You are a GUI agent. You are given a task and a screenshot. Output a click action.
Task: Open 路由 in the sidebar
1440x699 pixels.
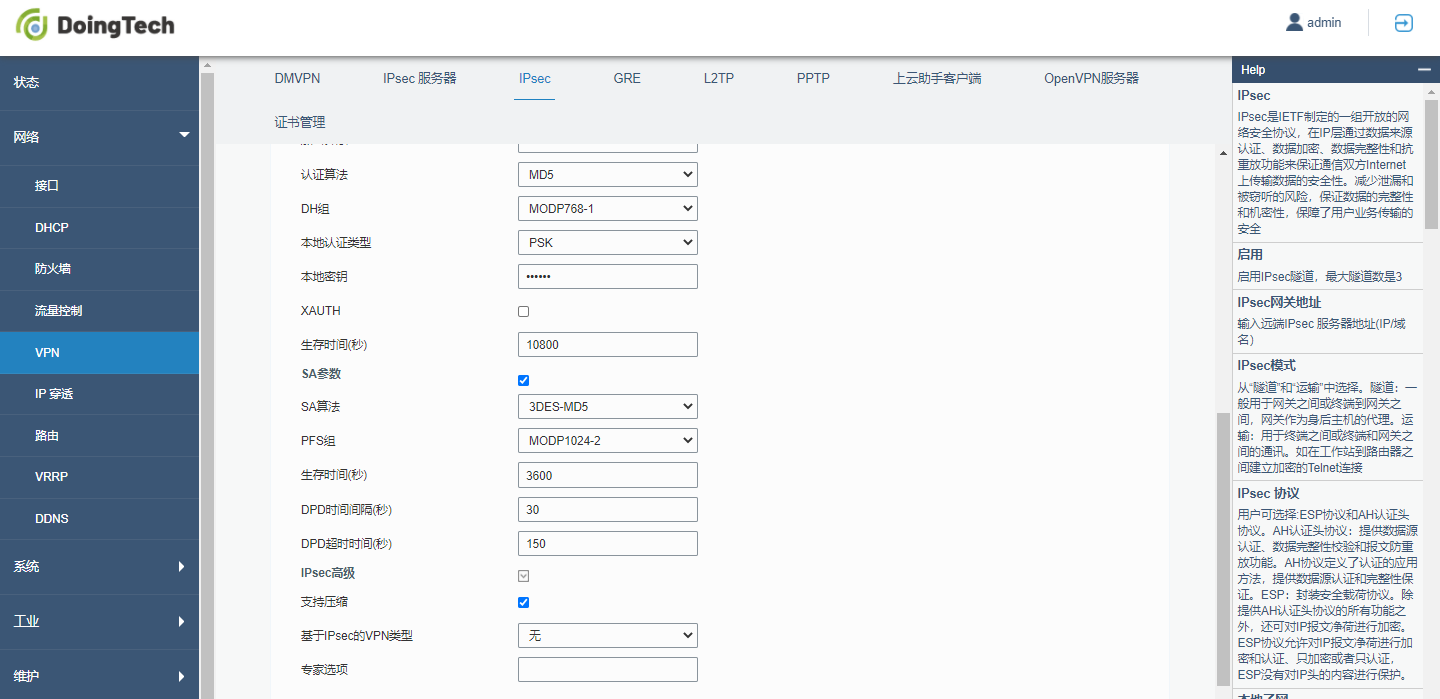[99, 436]
